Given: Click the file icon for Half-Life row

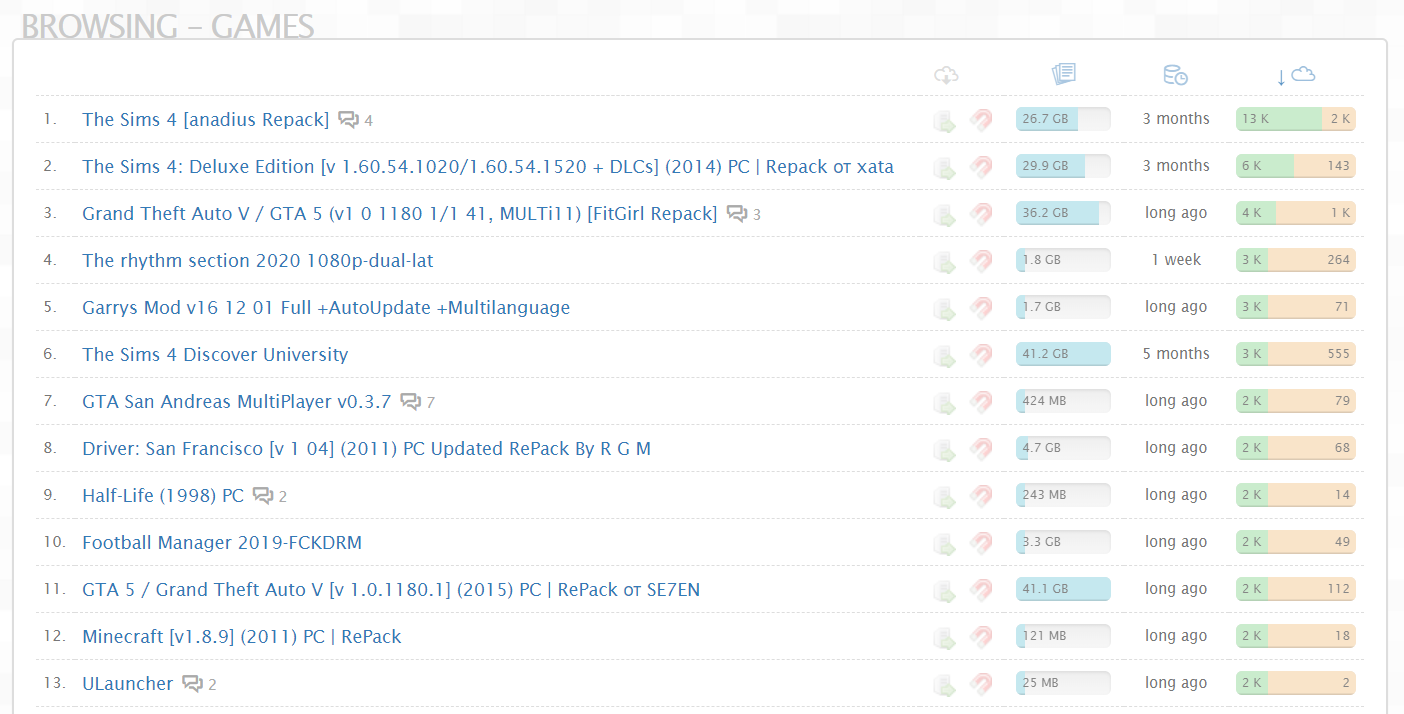Looking at the screenshot, I should click(944, 496).
